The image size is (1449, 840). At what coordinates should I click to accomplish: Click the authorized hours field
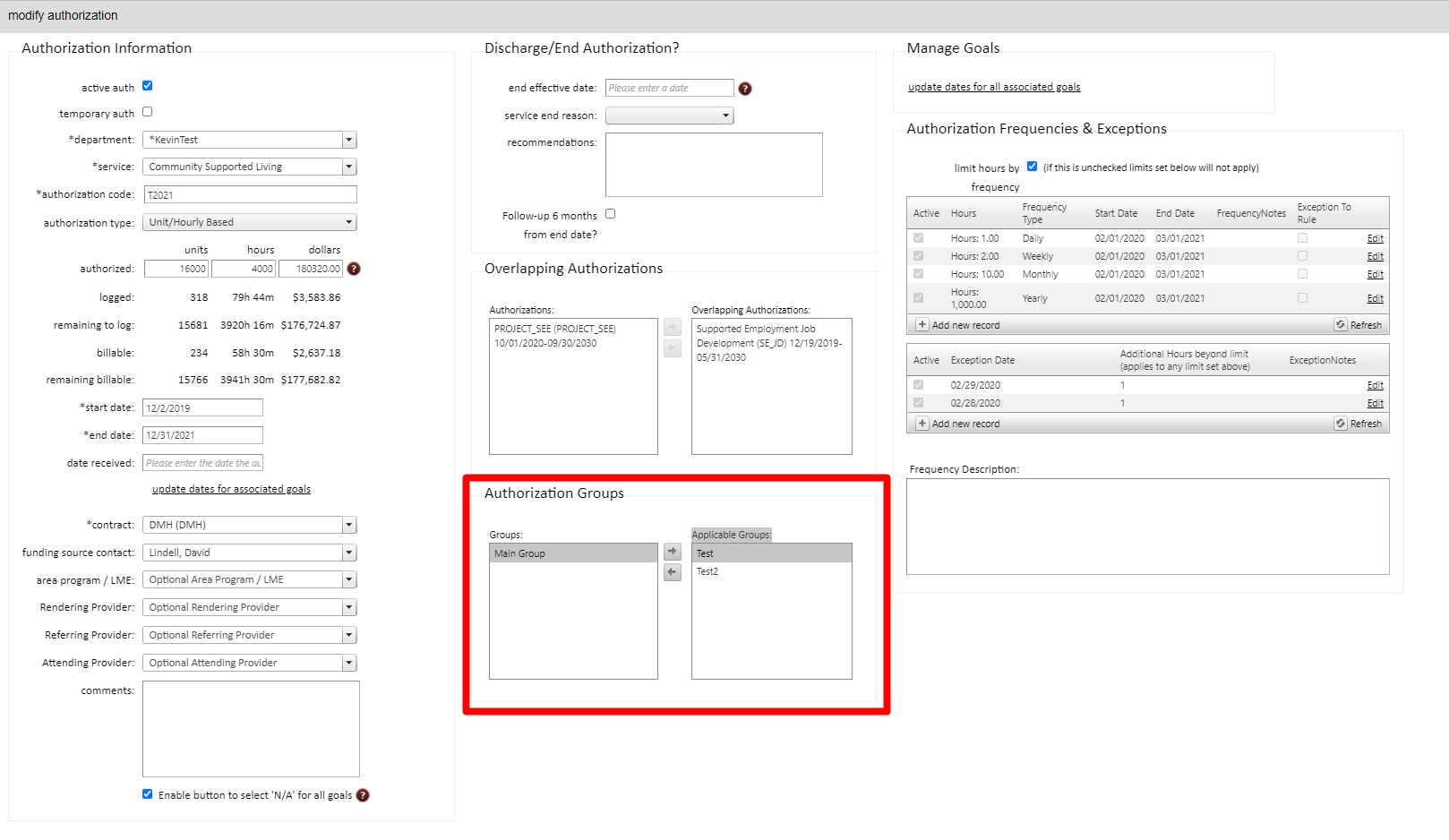[x=244, y=269]
